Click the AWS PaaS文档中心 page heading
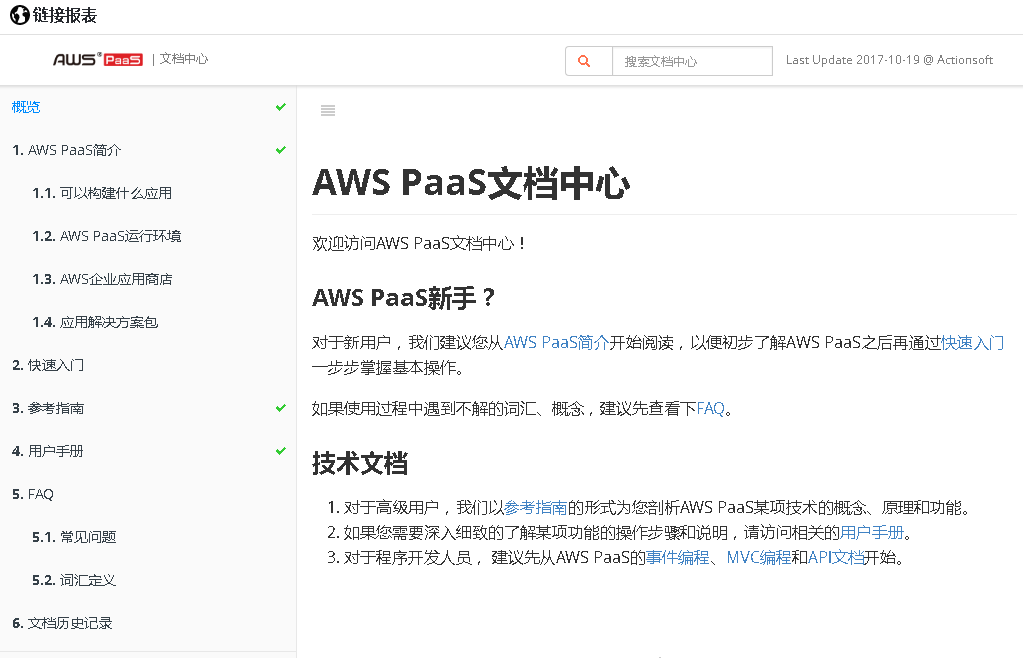The height and width of the screenshot is (658, 1023). coord(471,183)
